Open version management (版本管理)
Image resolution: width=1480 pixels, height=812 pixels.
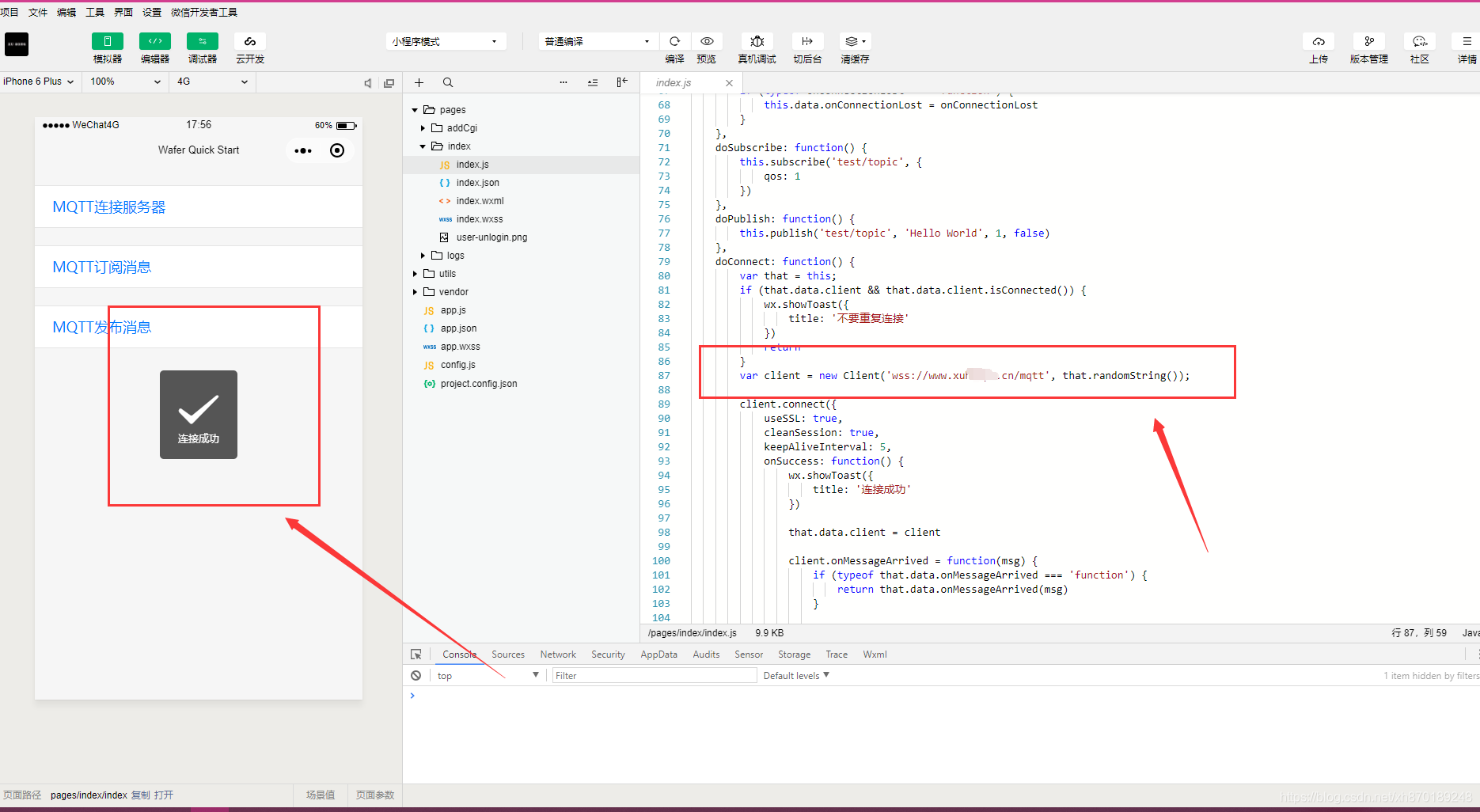[x=1369, y=41]
